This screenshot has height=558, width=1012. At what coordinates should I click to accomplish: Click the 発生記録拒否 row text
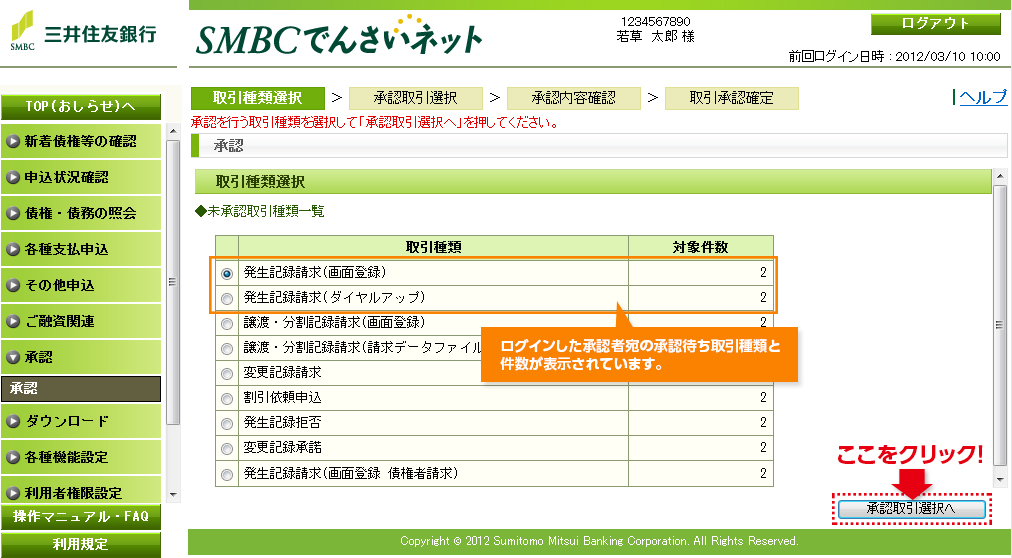(282, 423)
